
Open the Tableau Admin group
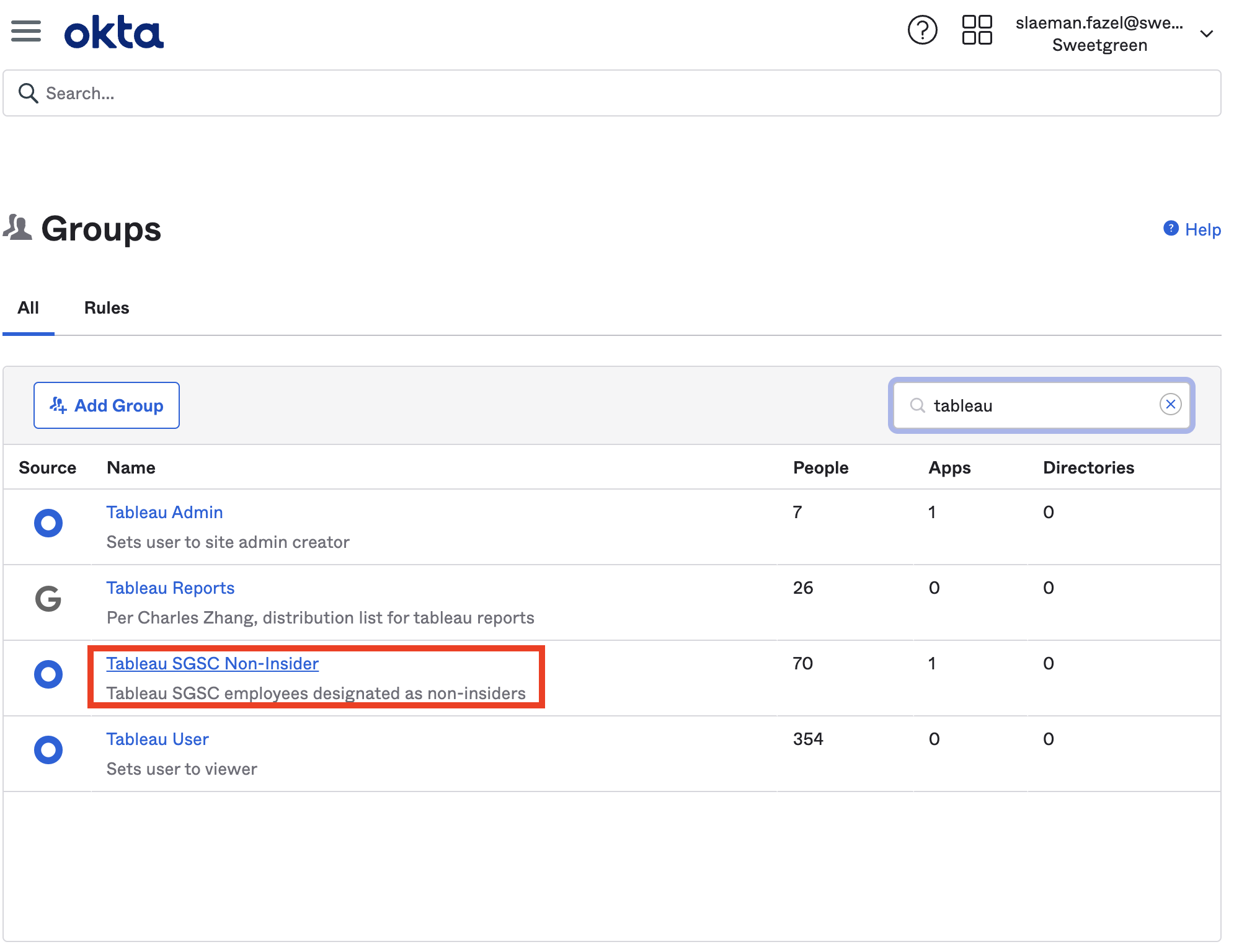[x=165, y=513]
